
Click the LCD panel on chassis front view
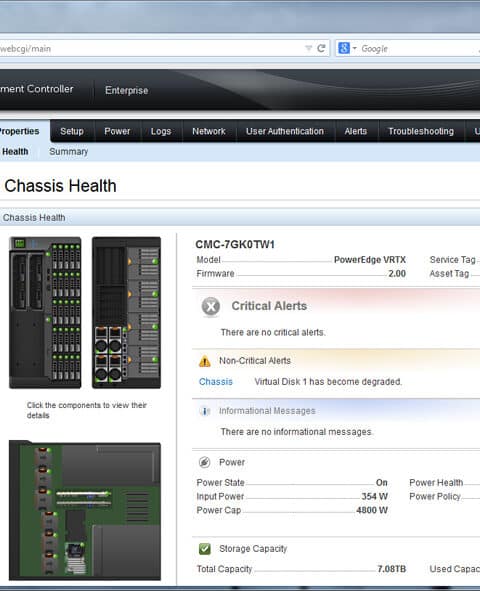coord(19,243)
